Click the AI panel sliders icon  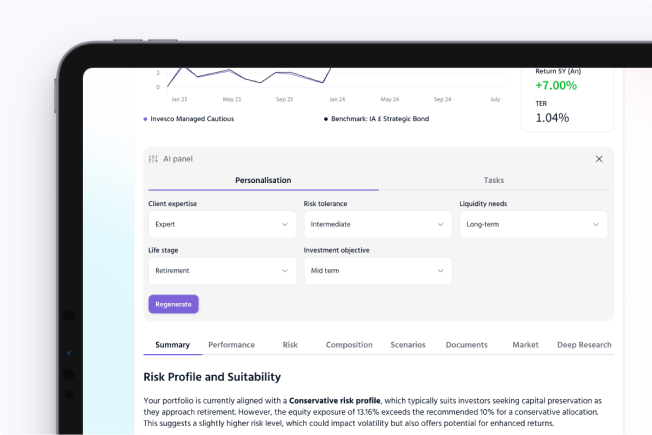click(x=153, y=159)
